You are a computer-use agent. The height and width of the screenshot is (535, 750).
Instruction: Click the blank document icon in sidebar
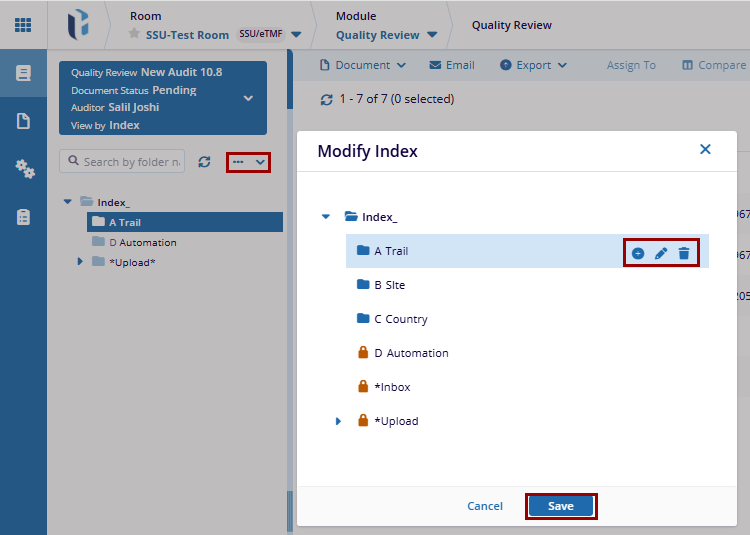click(x=24, y=121)
